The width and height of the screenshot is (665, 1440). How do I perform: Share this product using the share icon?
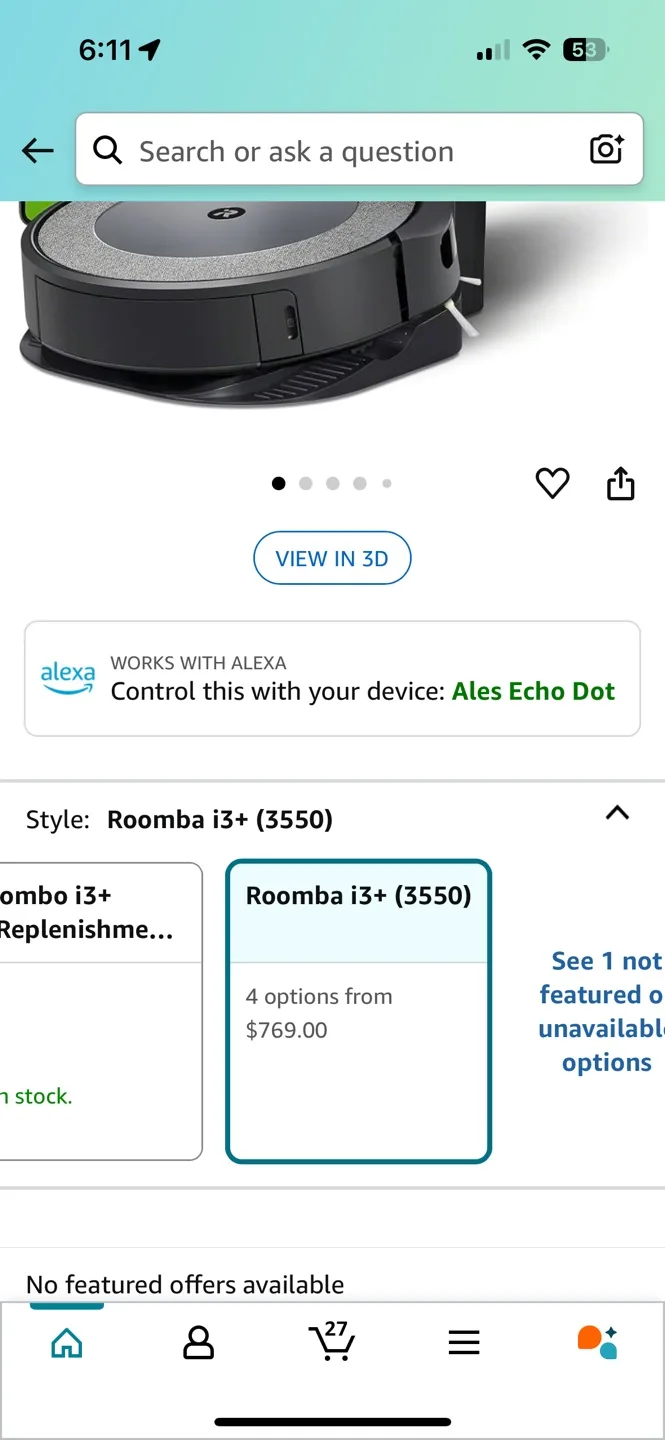tap(620, 483)
